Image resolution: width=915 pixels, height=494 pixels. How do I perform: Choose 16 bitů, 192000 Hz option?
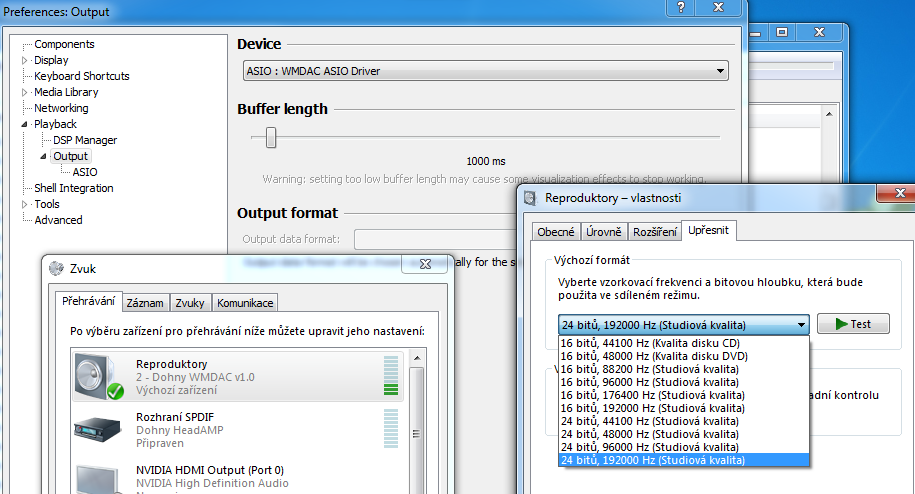(x=684, y=408)
